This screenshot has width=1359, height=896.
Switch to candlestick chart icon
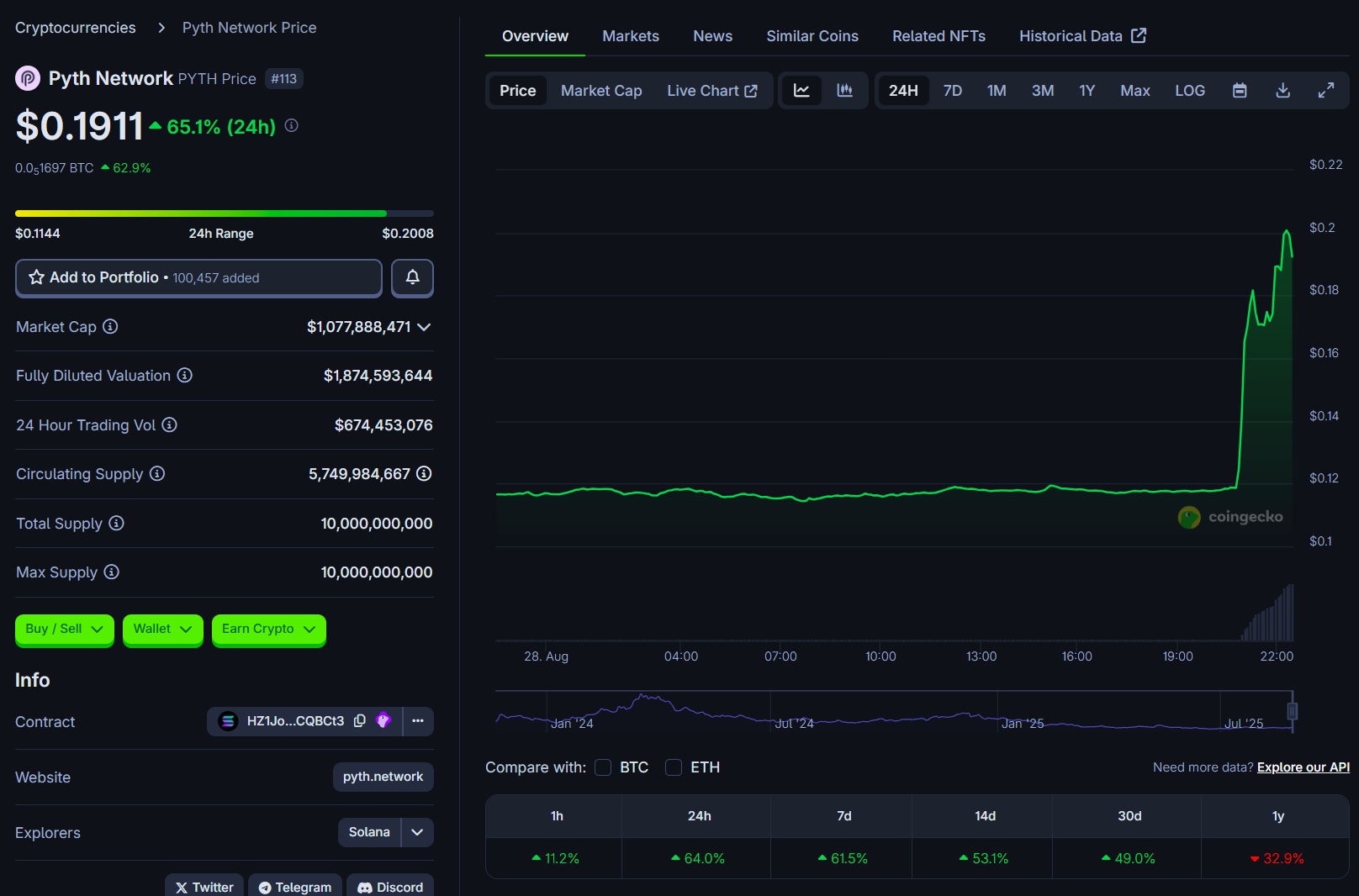click(x=845, y=91)
